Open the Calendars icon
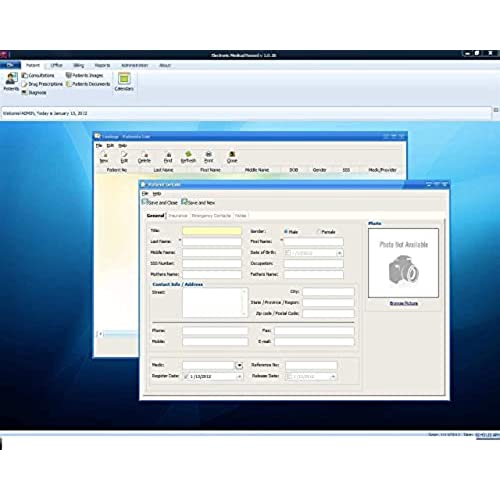This screenshot has width=500, height=500. click(124, 82)
